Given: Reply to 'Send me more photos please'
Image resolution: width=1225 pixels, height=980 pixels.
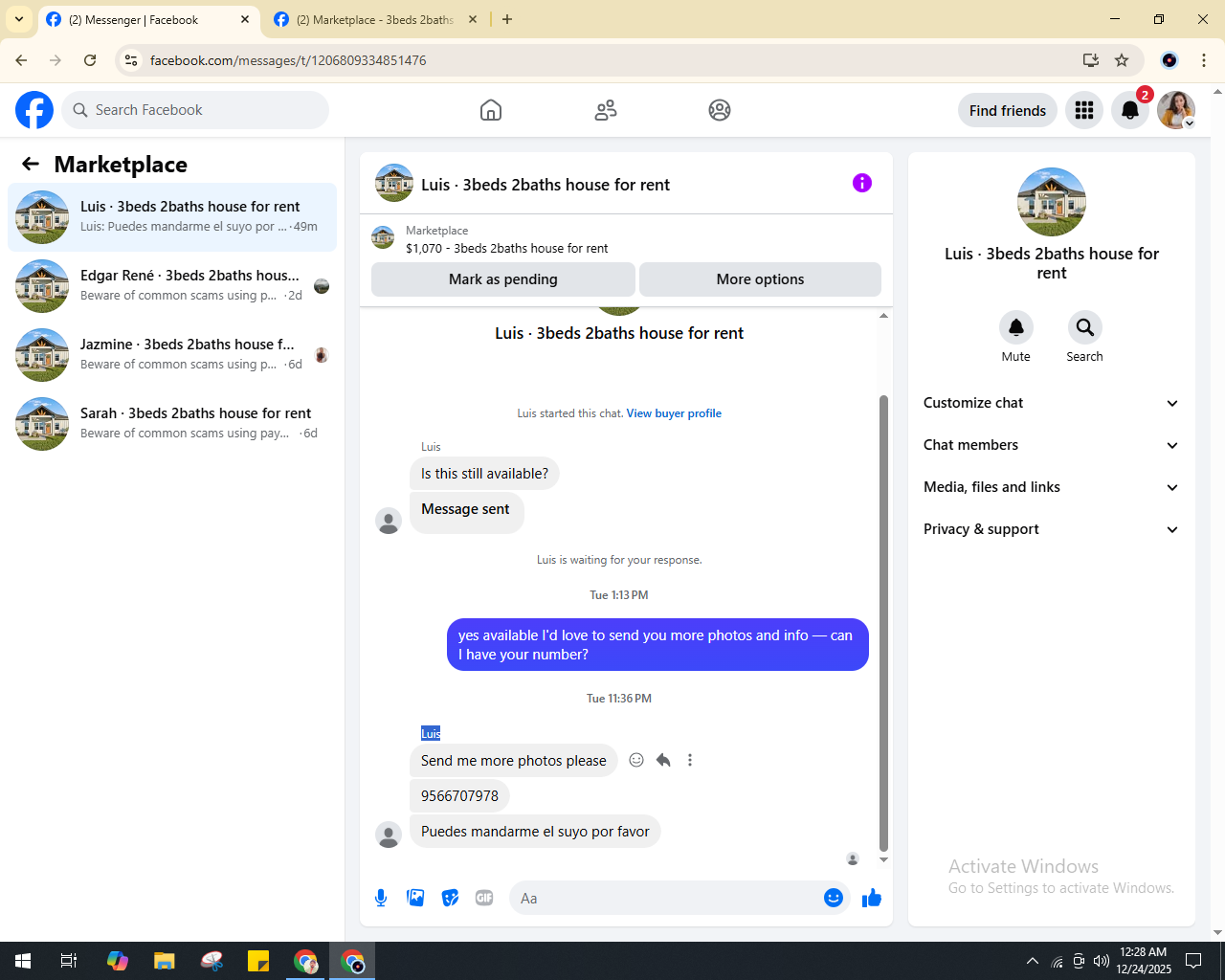Looking at the screenshot, I should [x=663, y=760].
